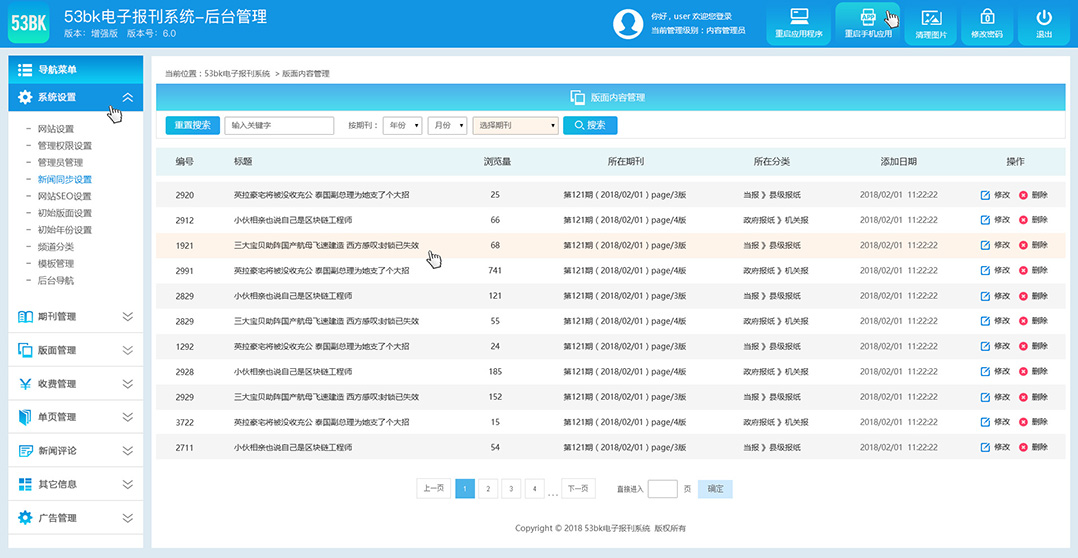The width and height of the screenshot is (1078, 558).
Task: Click the 版面内容管理 header icon
Action: coord(578,98)
